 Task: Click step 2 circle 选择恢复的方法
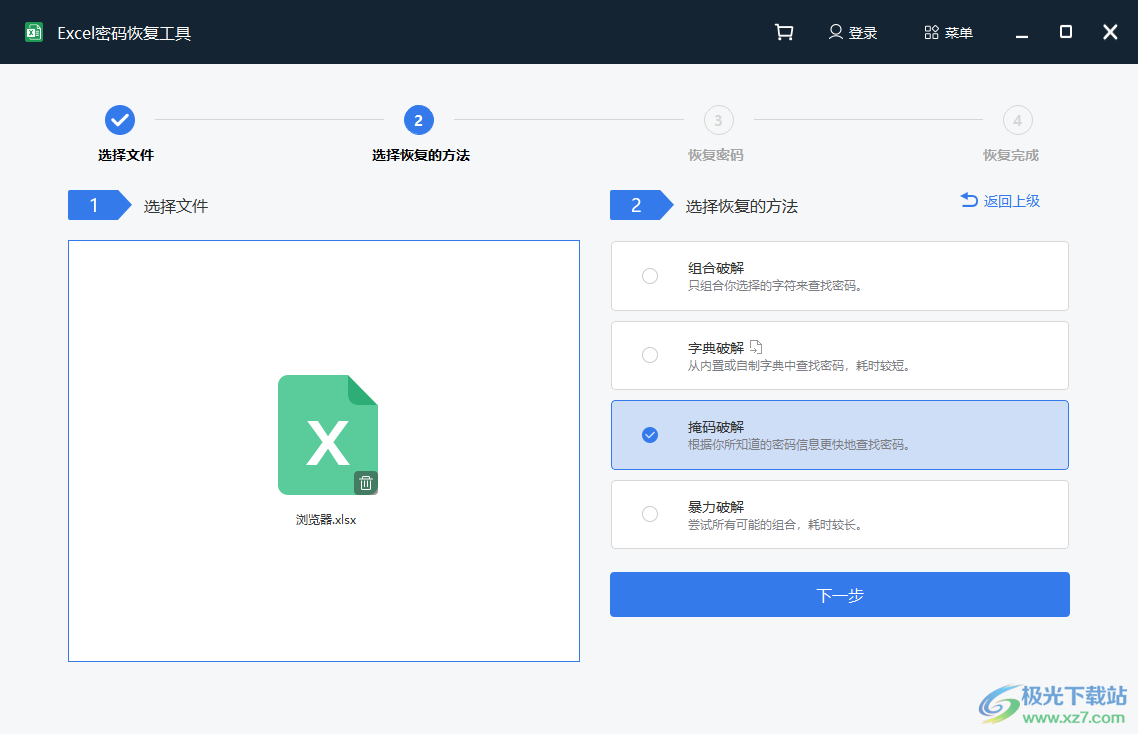tap(419, 119)
